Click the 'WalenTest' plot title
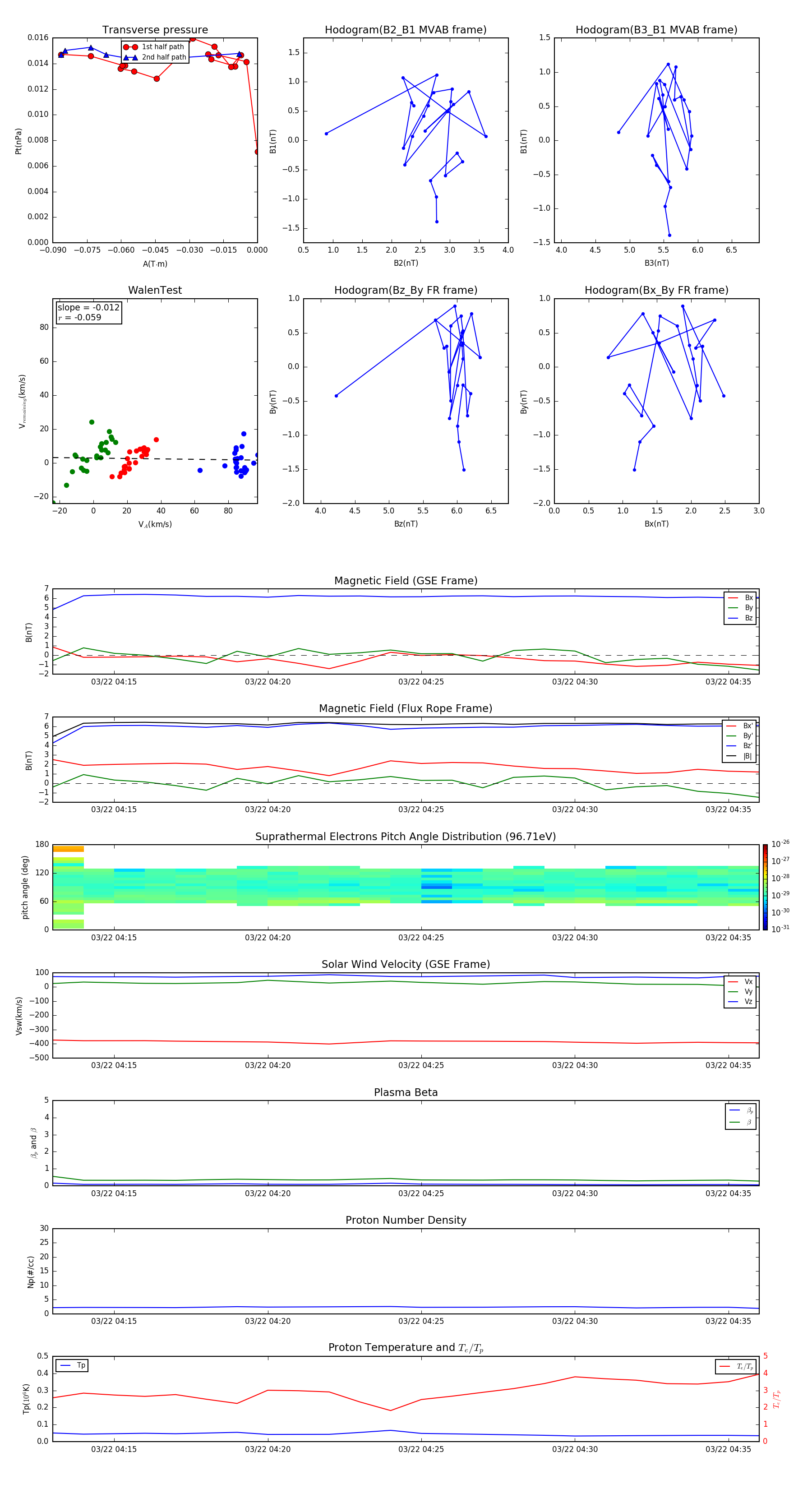This screenshot has height=1489, width=812. click(x=155, y=290)
